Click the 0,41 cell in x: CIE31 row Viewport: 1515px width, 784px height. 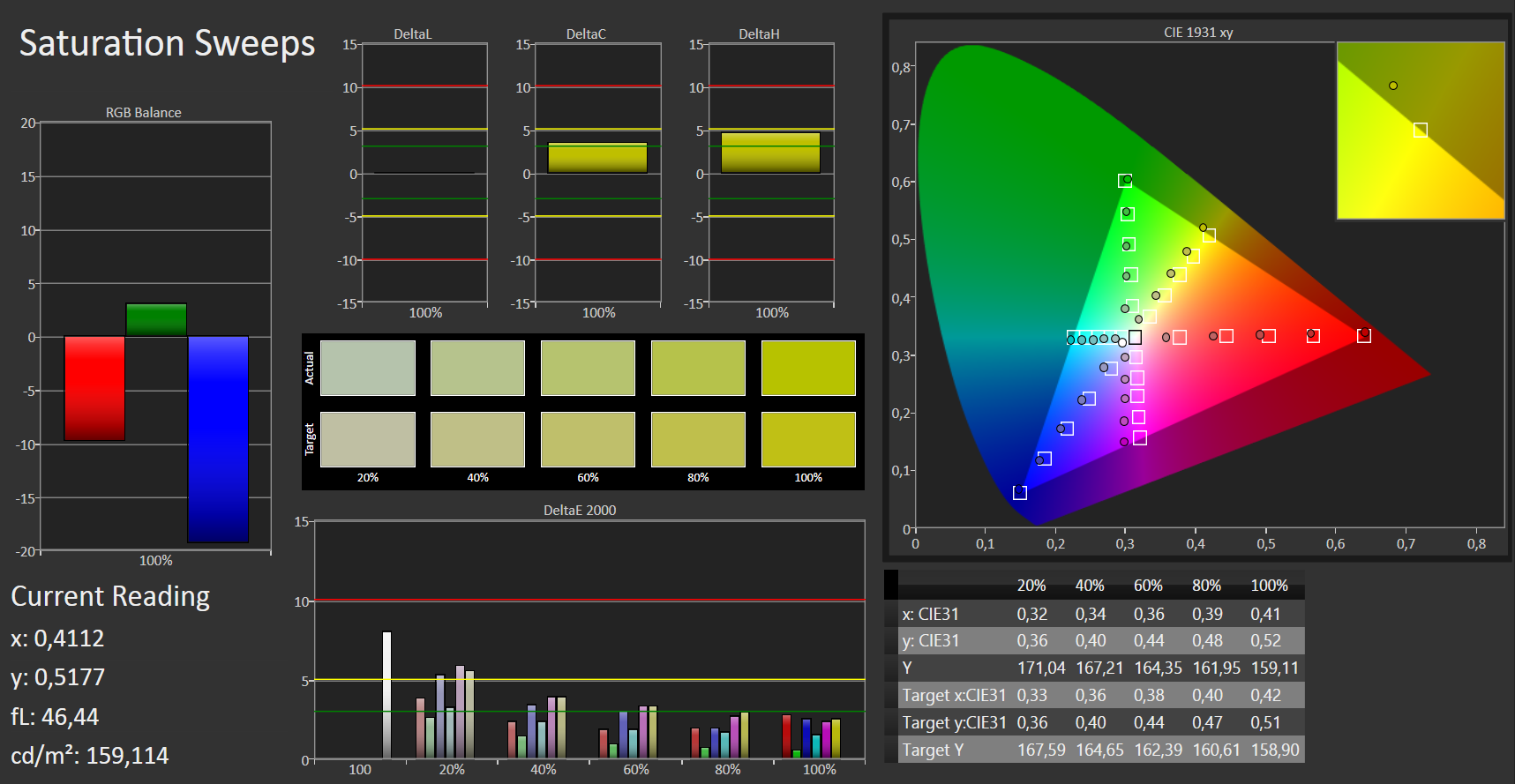point(1265,614)
